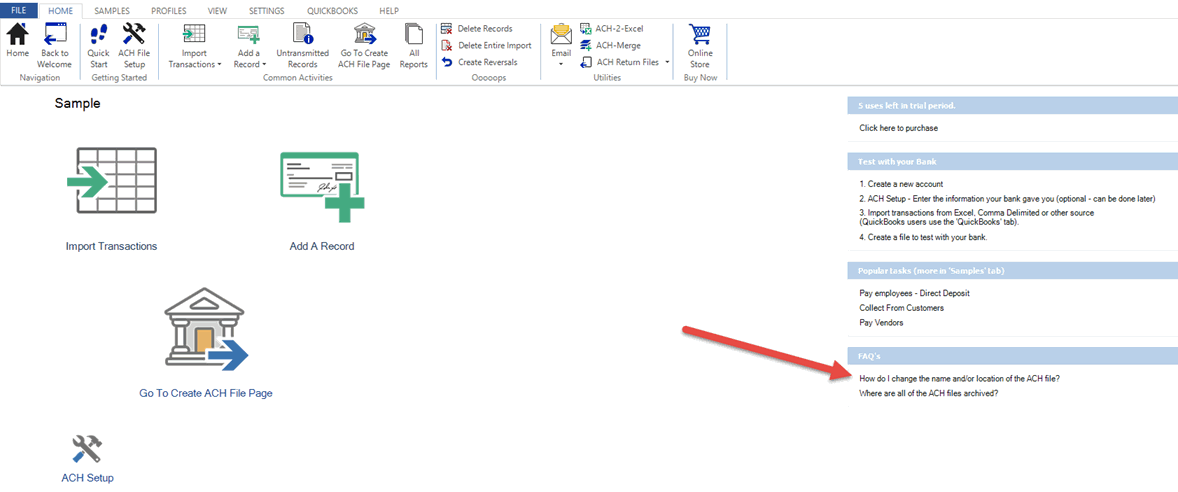Click Delete Entire Import
This screenshot has height=492, width=1178.
coord(487,45)
